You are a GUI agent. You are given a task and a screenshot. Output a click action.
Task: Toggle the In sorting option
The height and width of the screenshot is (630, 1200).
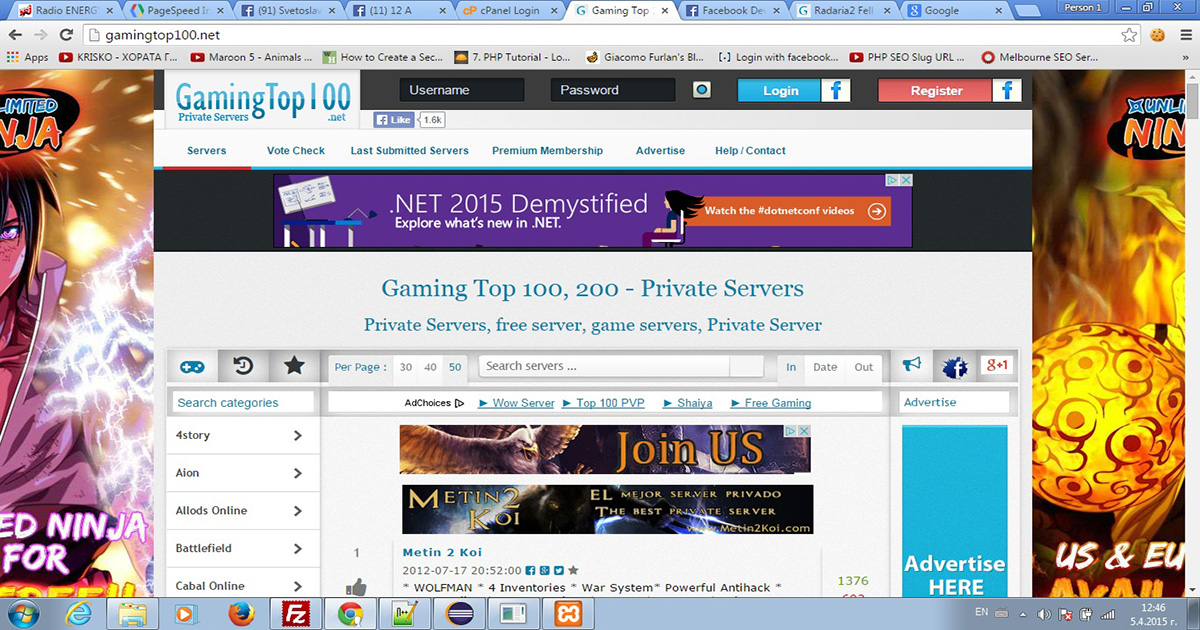click(x=790, y=368)
